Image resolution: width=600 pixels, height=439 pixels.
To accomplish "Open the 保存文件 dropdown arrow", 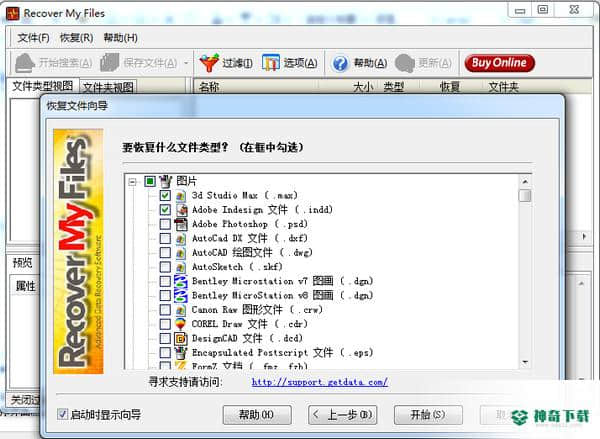I will (186, 63).
